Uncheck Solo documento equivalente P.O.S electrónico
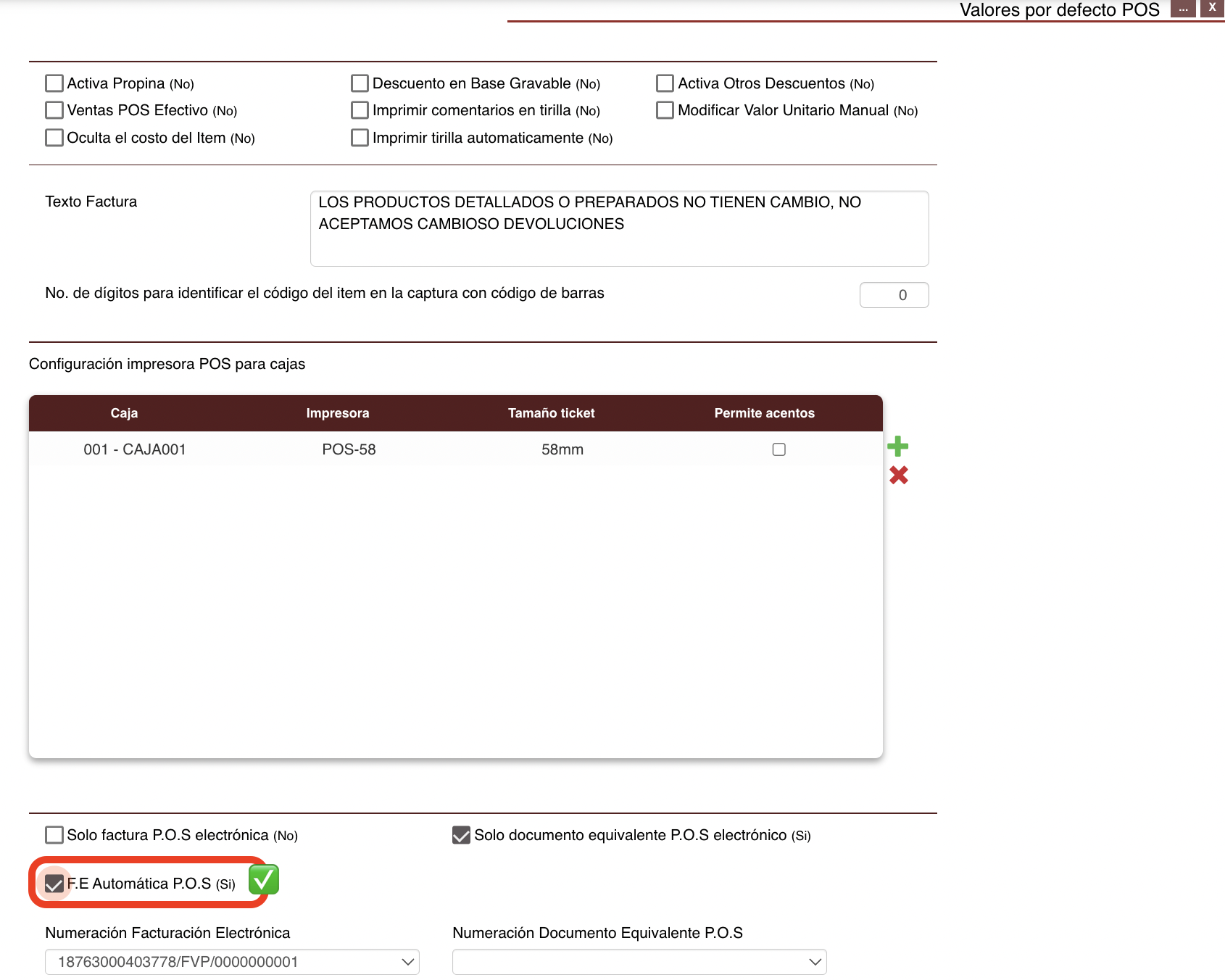 point(461,835)
